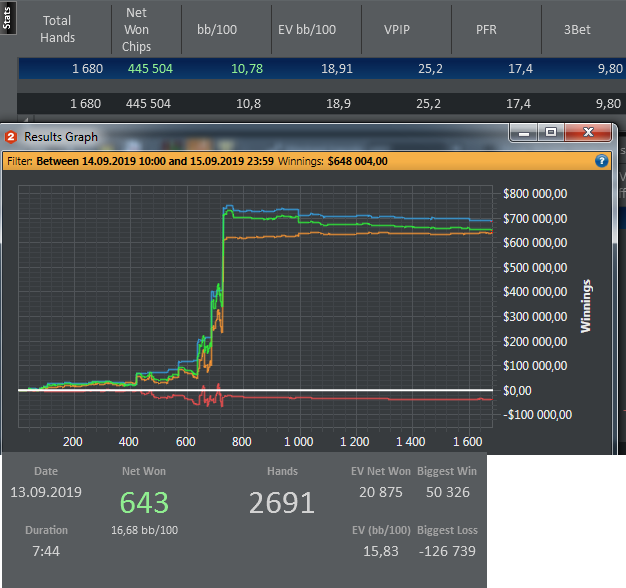Sort by the PFR column header
The image size is (626, 588).
tap(486, 30)
